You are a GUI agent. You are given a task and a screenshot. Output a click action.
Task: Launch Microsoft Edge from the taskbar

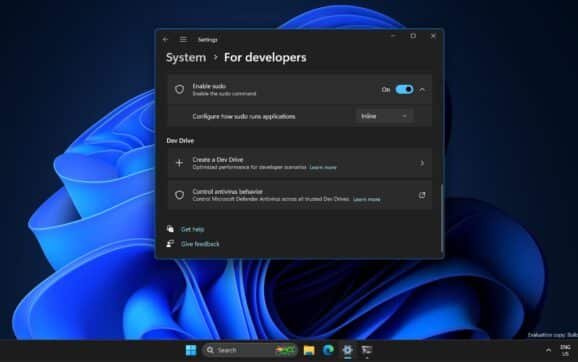pos(328,350)
